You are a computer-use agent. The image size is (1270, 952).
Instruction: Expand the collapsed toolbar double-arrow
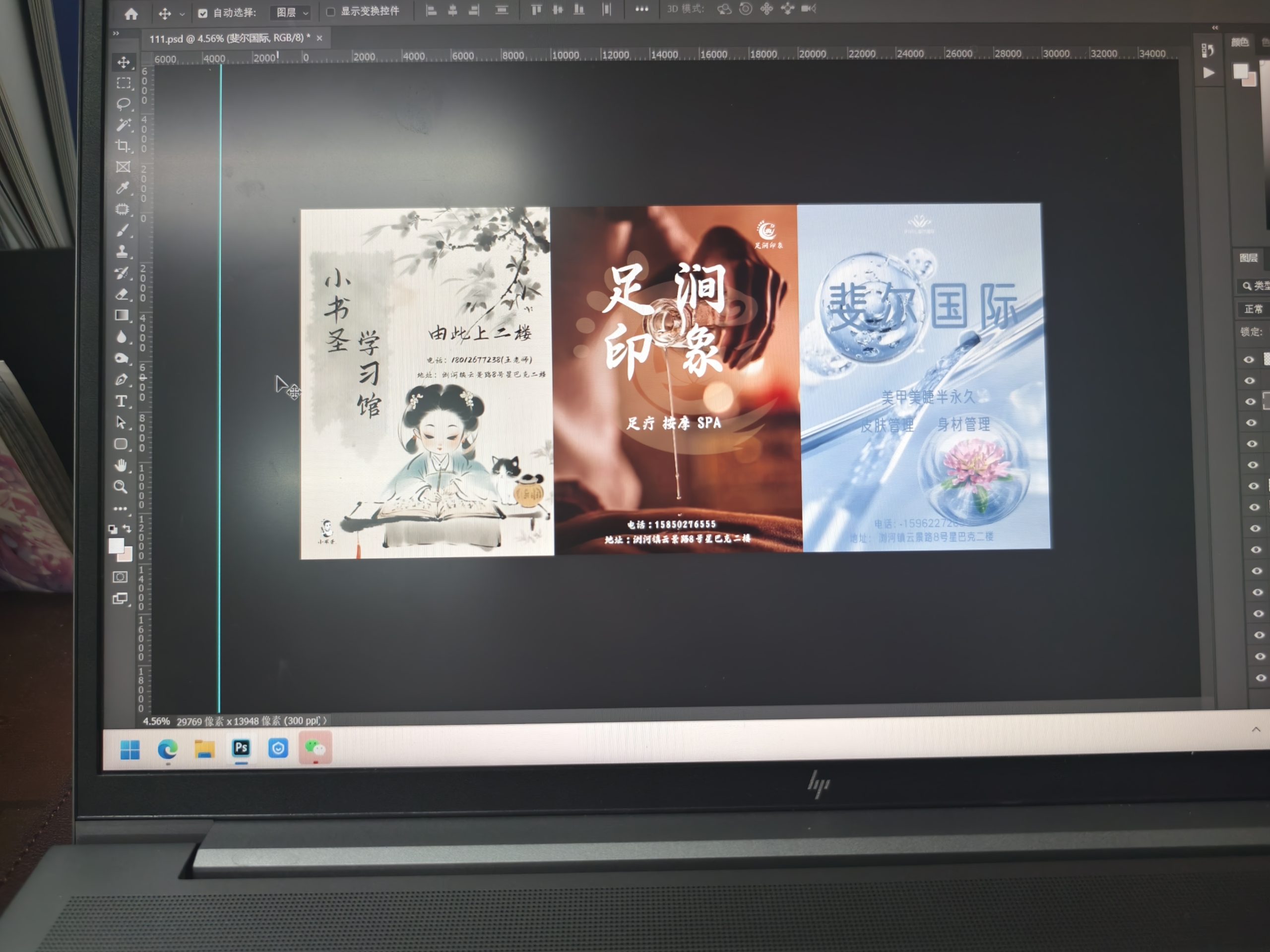116,33
